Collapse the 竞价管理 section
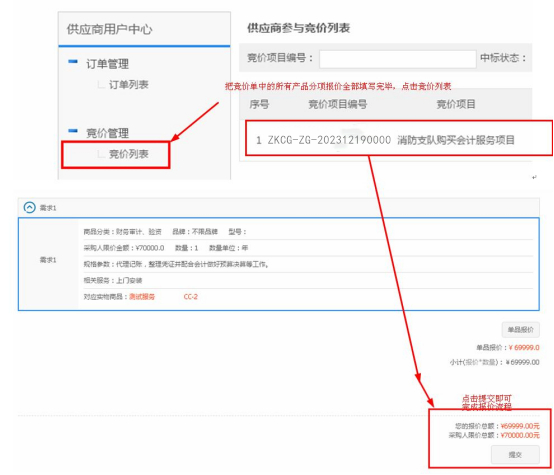 tap(73, 131)
